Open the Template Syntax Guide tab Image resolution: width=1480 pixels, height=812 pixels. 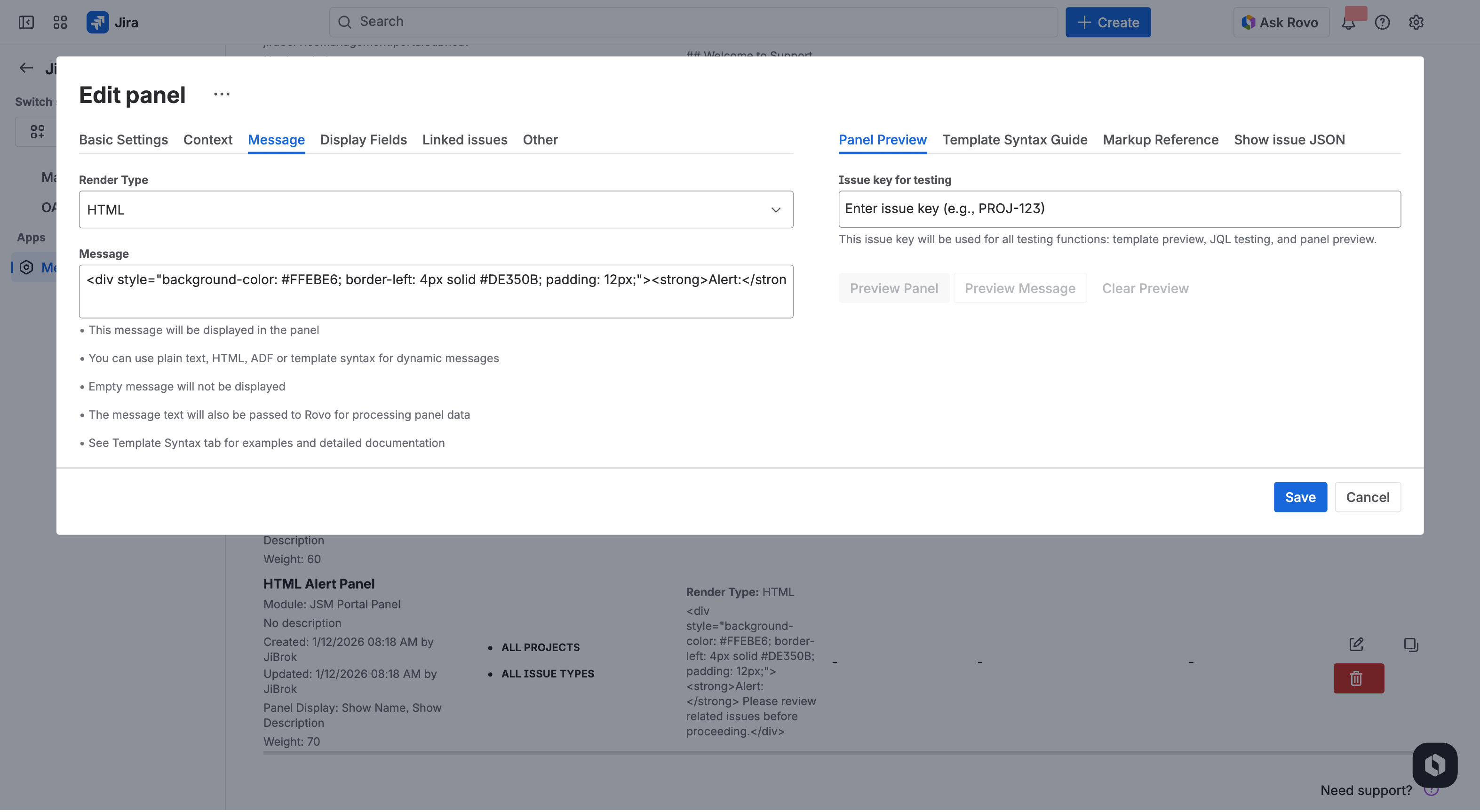1015,140
